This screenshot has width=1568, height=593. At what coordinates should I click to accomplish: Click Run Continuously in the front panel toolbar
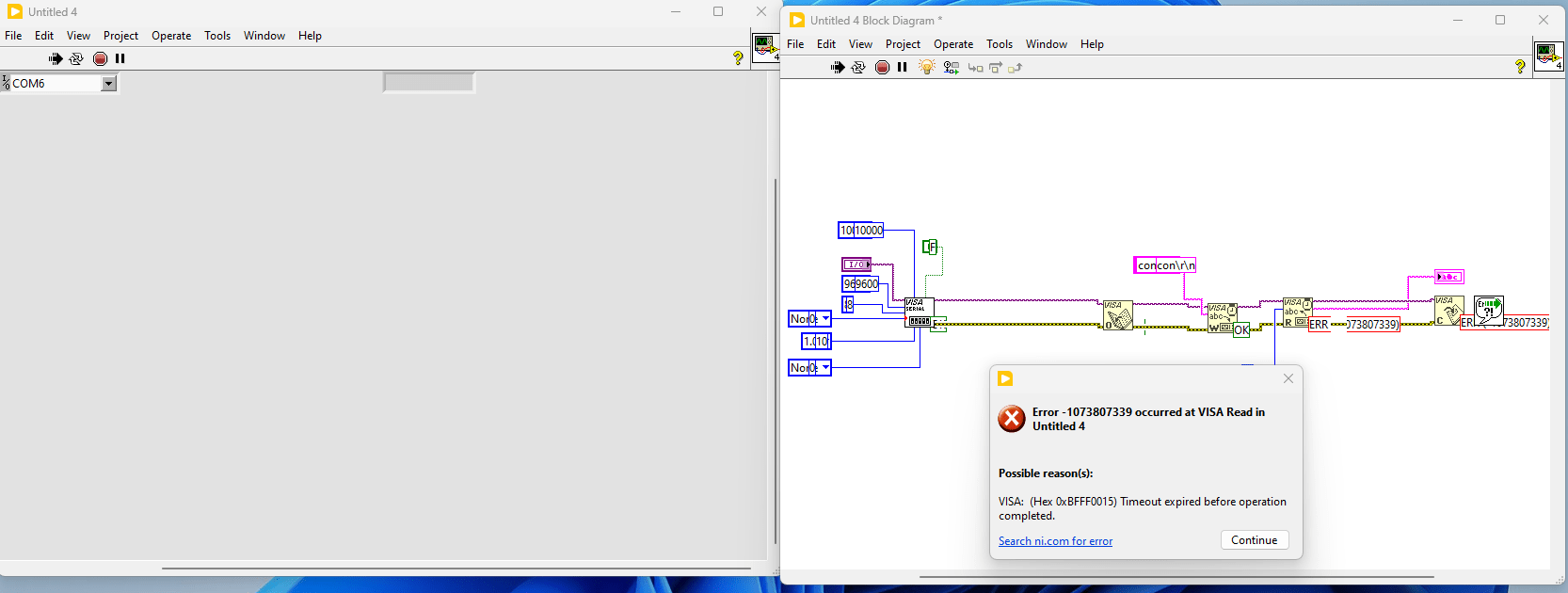pos(76,58)
